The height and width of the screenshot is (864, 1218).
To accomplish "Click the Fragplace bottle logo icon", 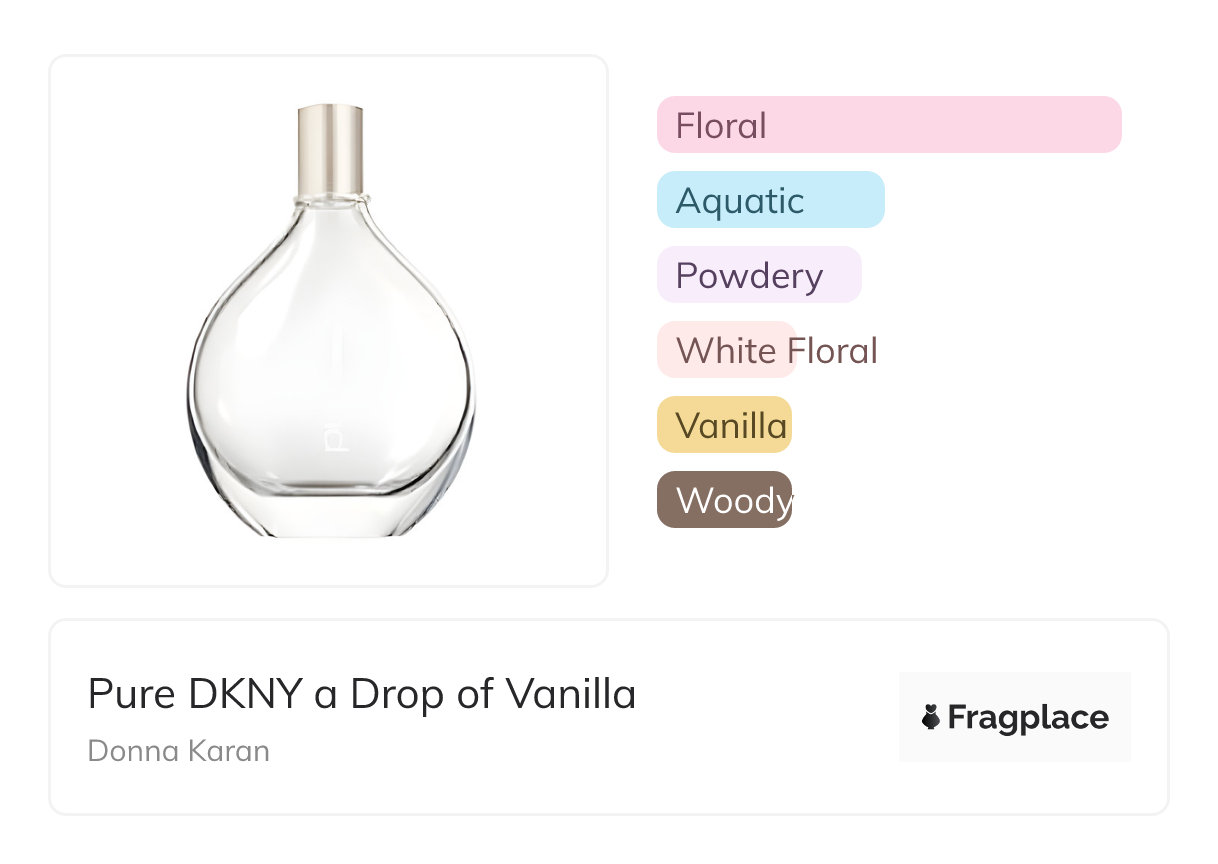I will (x=931, y=718).
